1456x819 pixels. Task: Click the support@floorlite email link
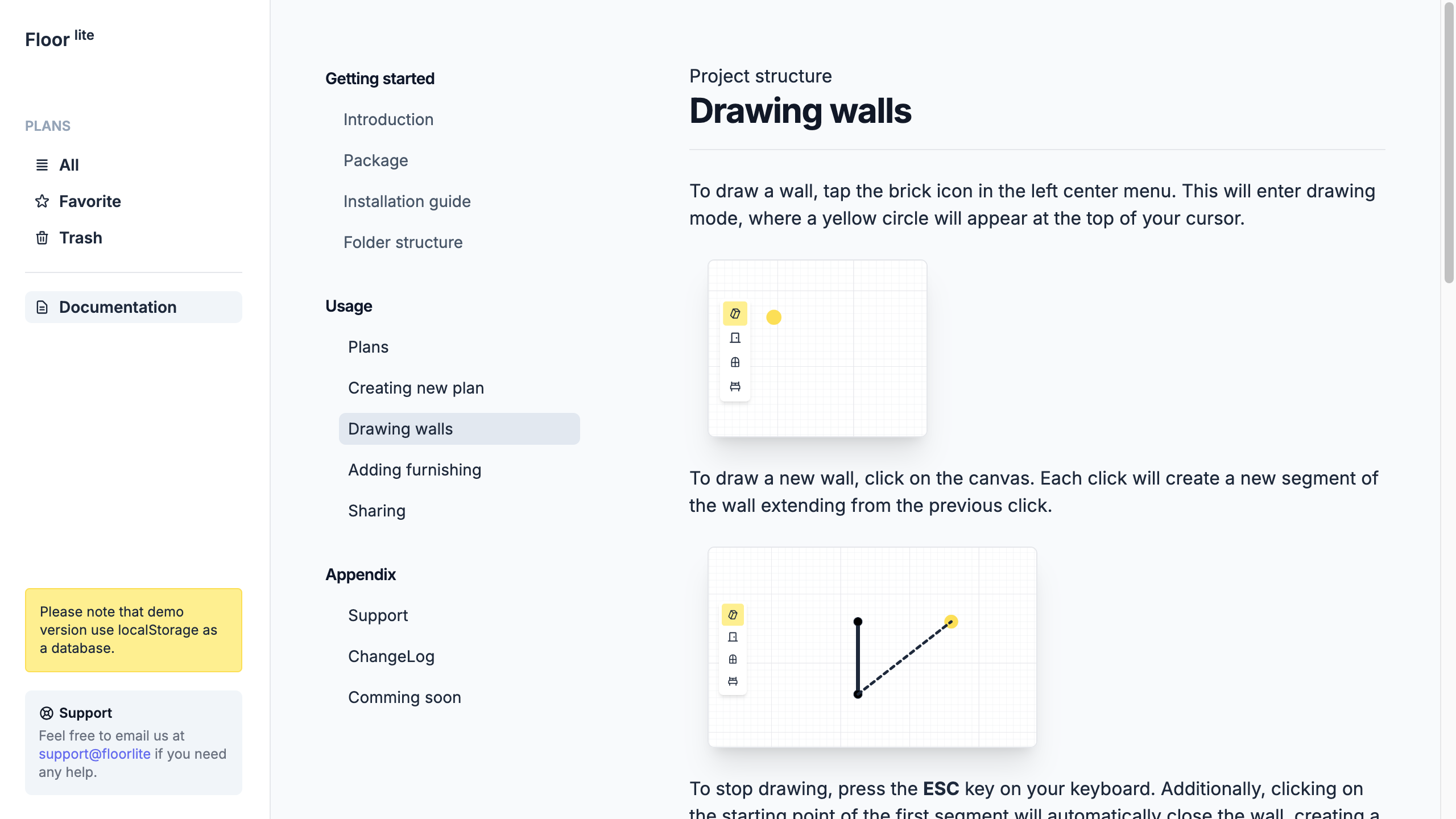coord(94,754)
